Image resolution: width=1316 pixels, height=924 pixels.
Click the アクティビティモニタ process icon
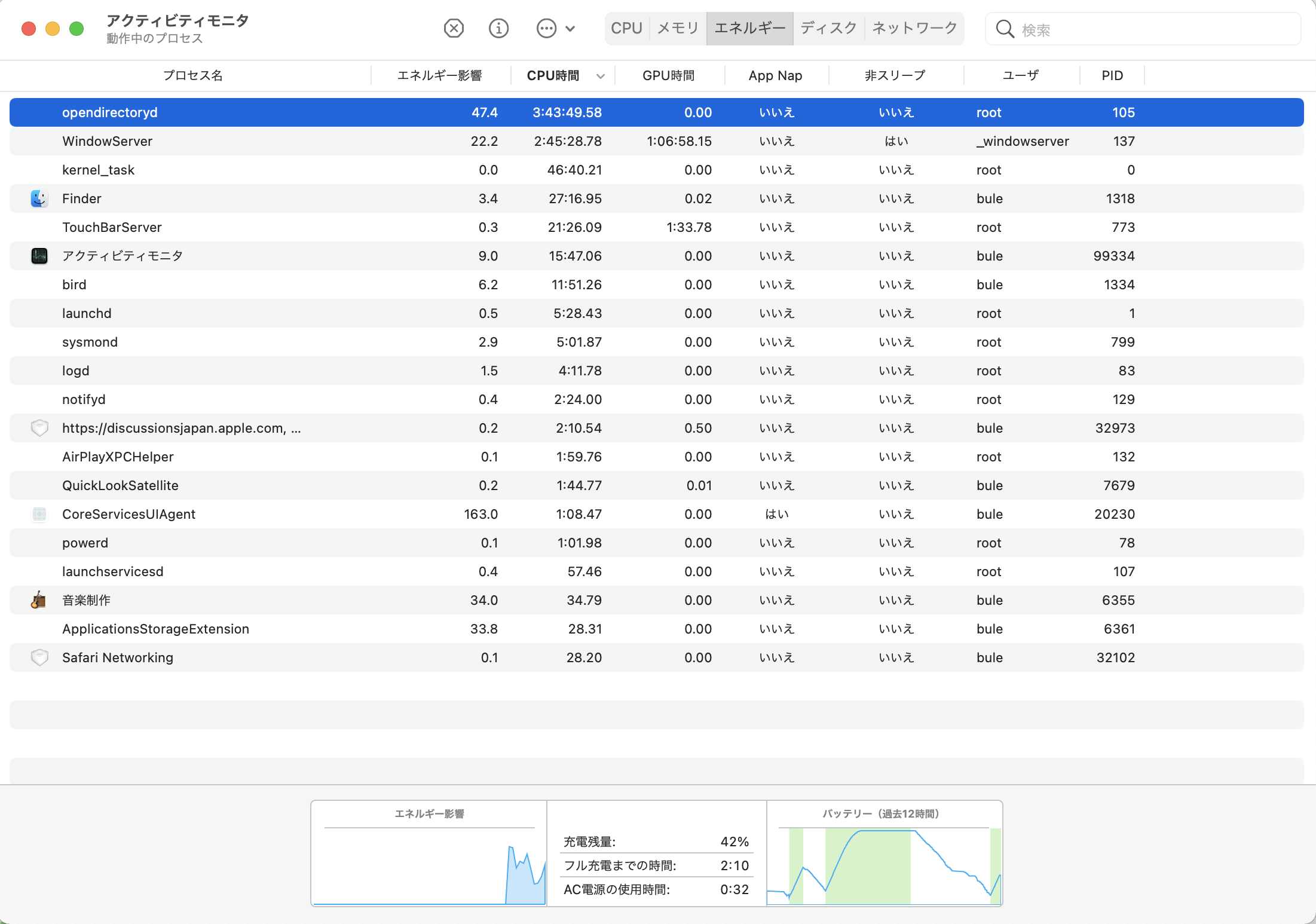coord(39,256)
